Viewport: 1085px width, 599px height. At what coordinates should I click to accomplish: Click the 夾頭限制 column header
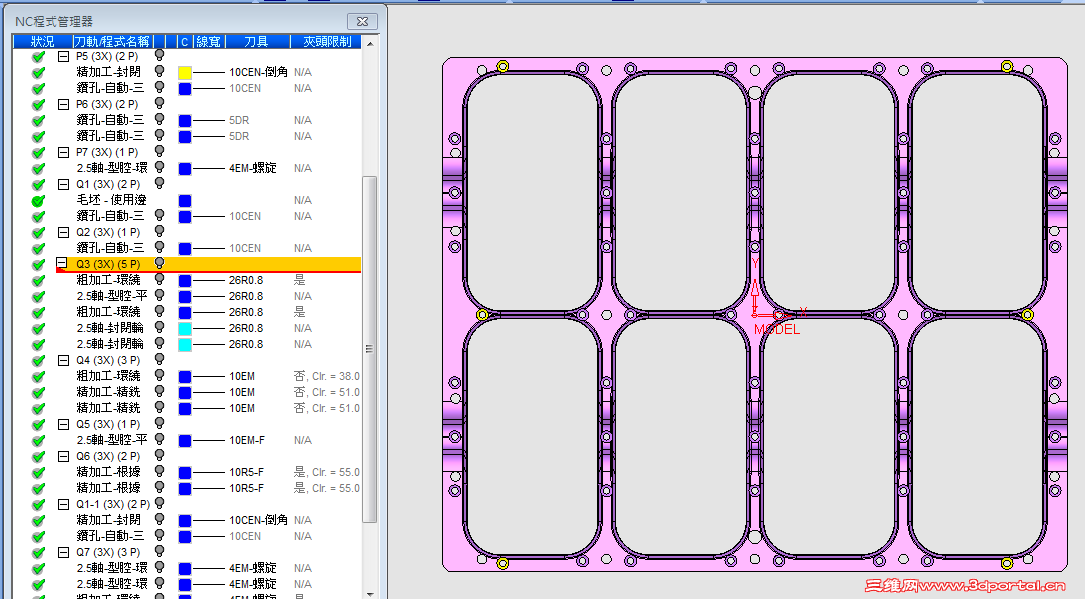point(327,42)
